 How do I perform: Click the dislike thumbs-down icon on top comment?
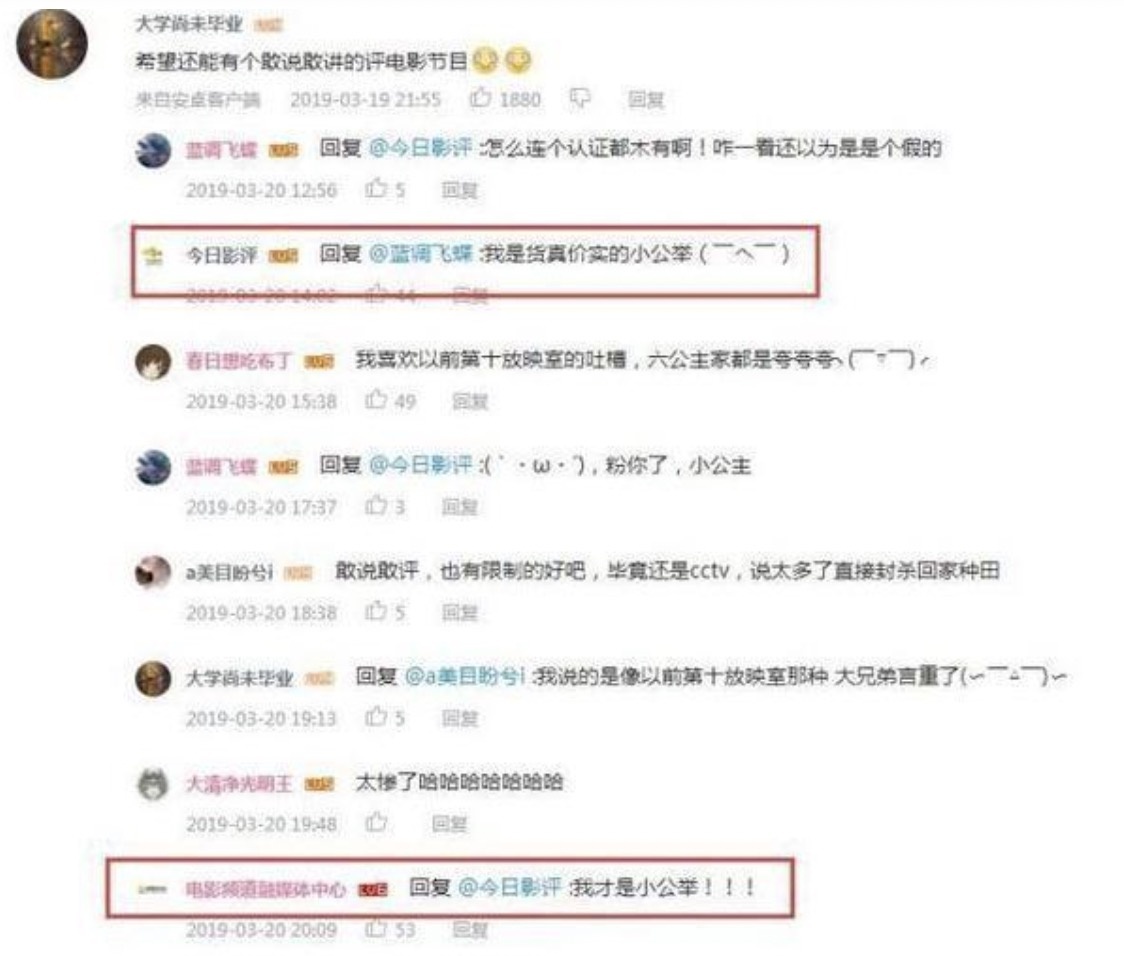click(x=579, y=98)
